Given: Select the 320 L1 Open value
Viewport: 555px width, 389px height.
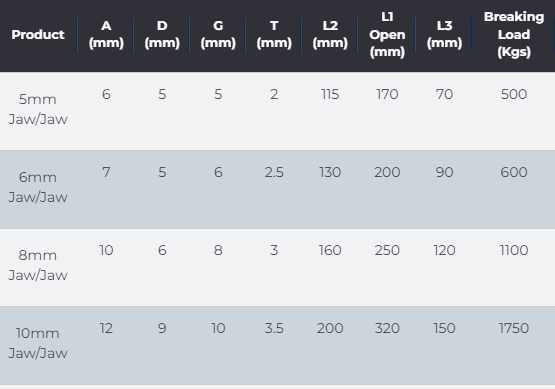Looking at the screenshot, I should point(387,328).
